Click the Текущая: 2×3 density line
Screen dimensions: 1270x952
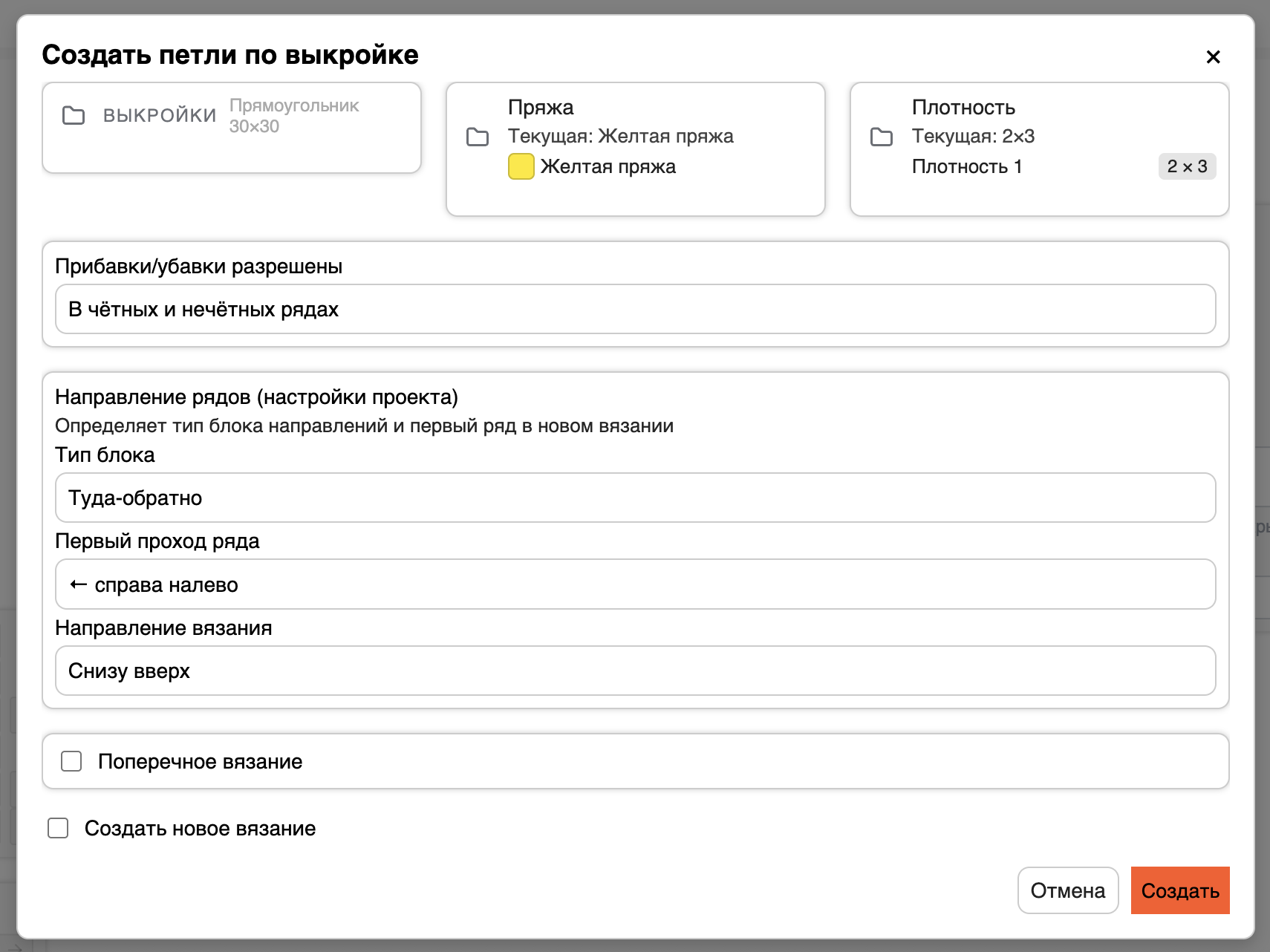pyautogui.click(x=973, y=137)
